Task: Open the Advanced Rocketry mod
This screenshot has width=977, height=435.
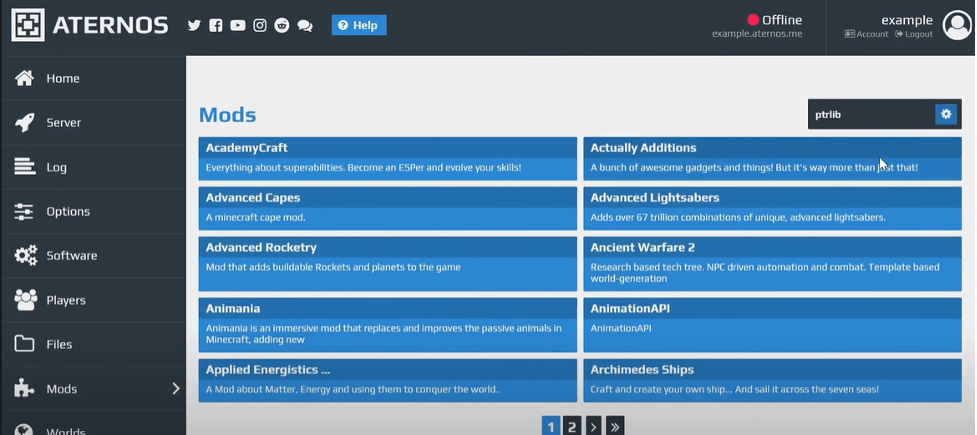Action: [x=388, y=264]
